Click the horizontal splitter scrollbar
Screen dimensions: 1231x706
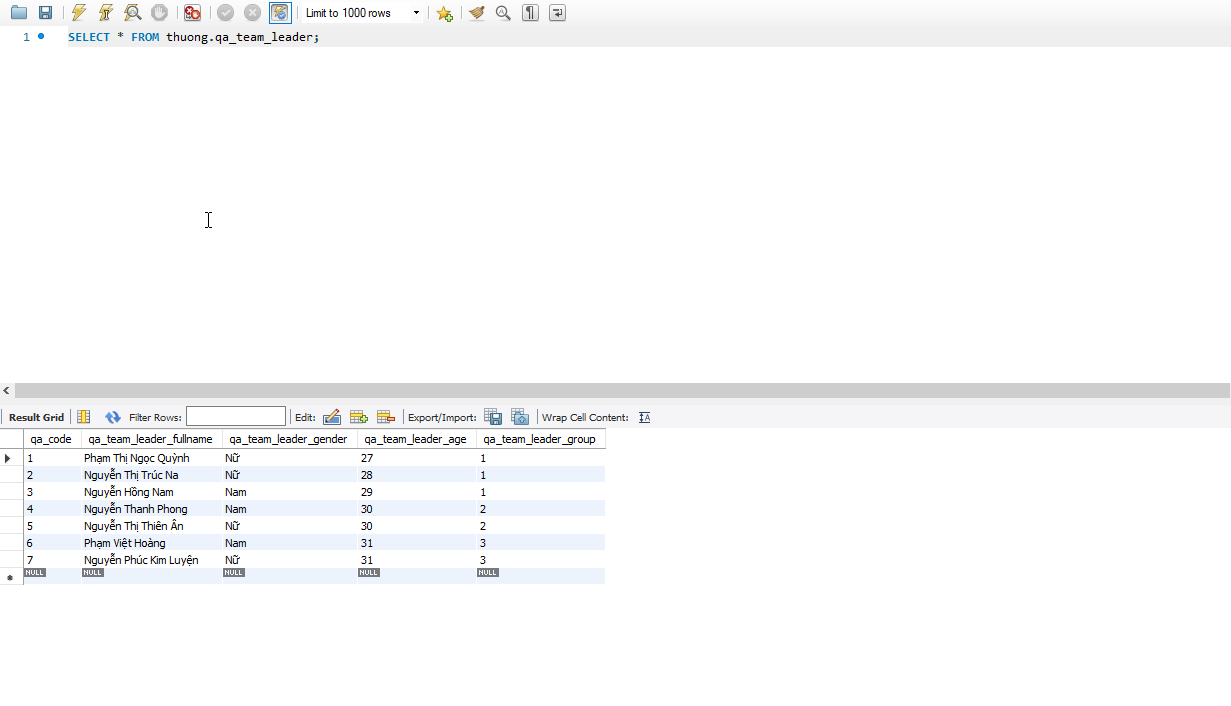pyautogui.click(x=620, y=391)
